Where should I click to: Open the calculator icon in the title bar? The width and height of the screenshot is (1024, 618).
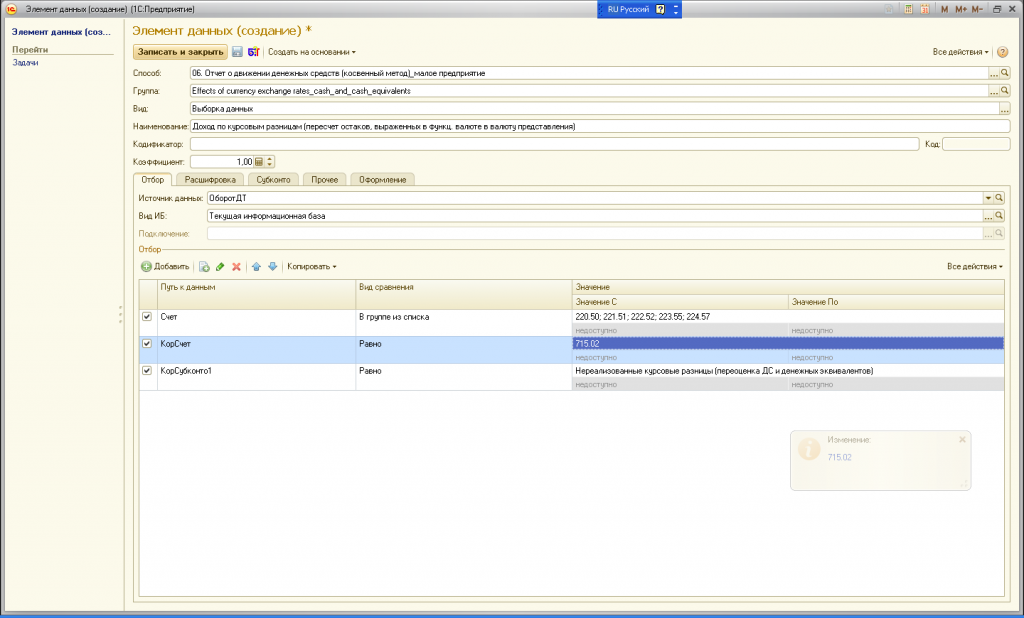coord(908,9)
